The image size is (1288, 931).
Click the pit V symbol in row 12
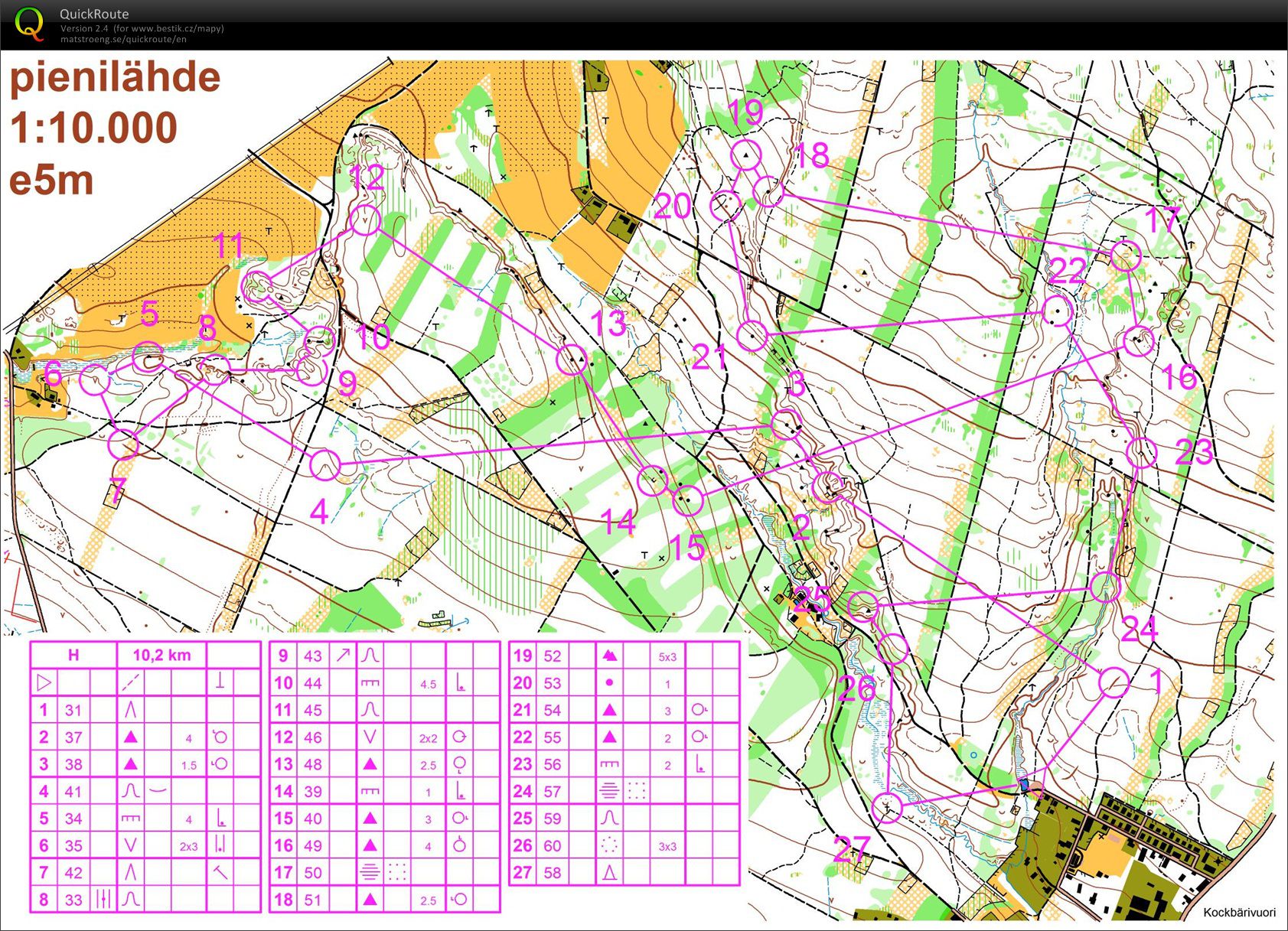[370, 737]
